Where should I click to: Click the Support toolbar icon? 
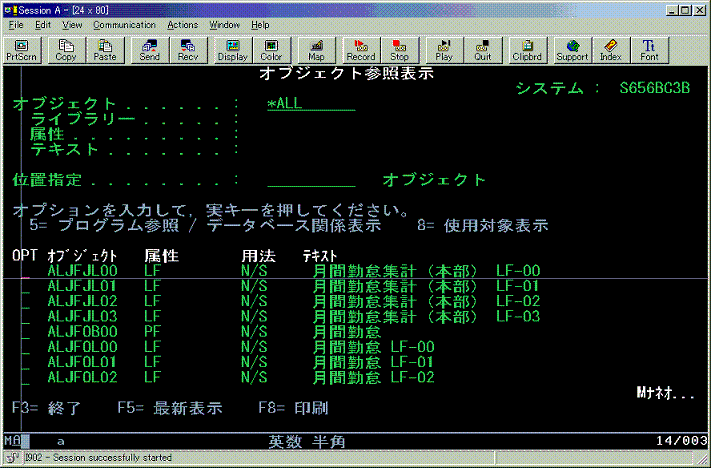[x=572, y=50]
